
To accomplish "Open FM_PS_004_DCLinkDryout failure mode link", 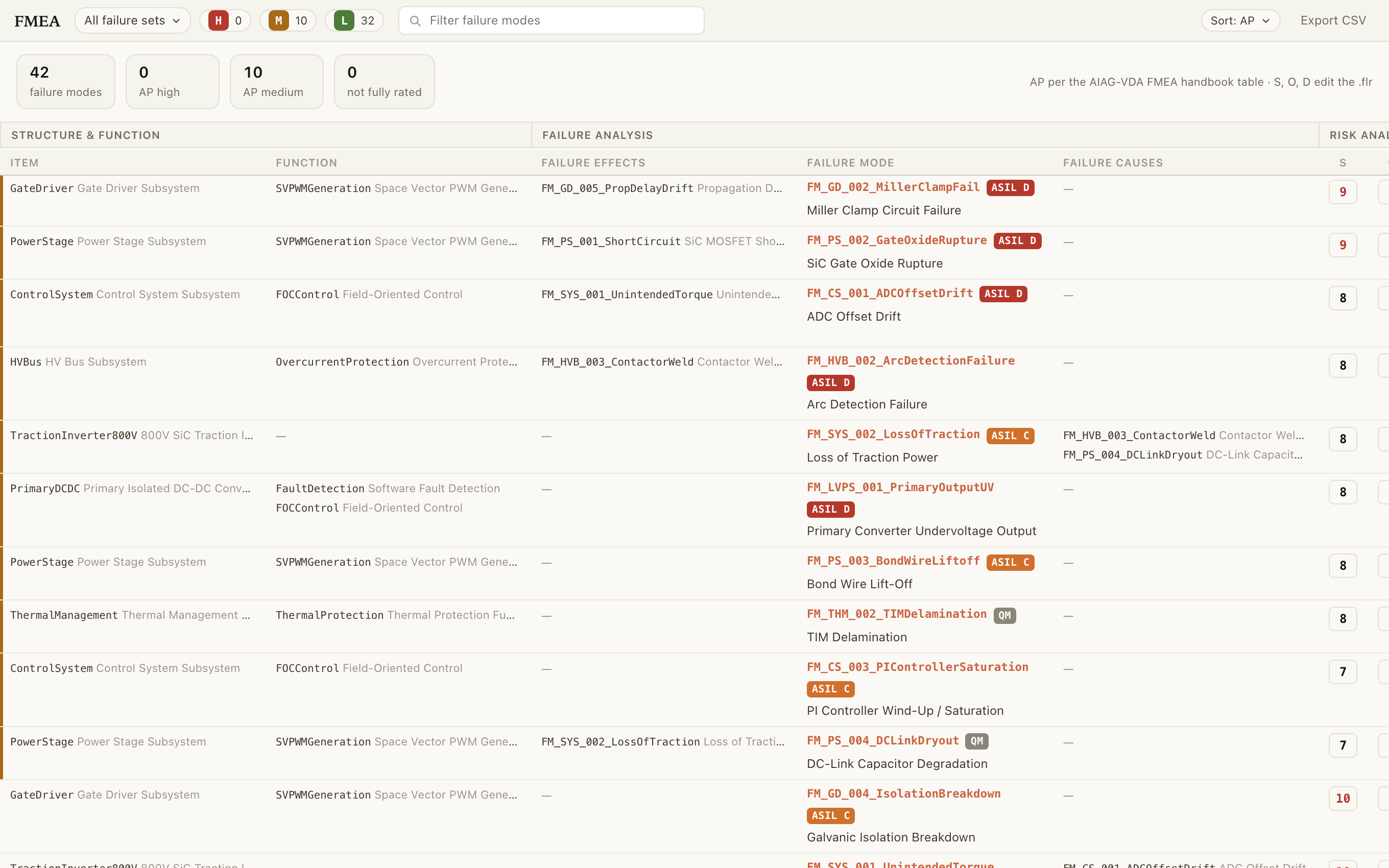I will click(x=883, y=740).
